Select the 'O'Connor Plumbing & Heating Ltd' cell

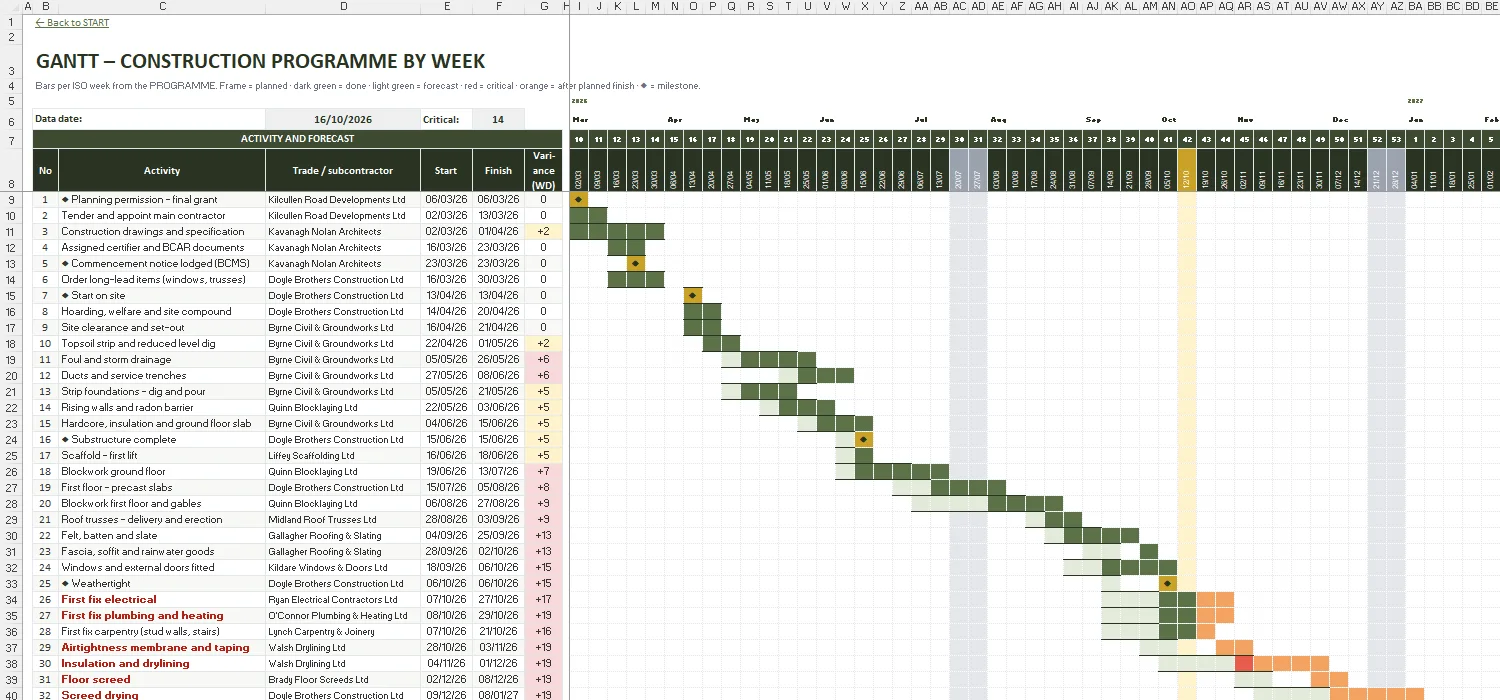[343, 615]
